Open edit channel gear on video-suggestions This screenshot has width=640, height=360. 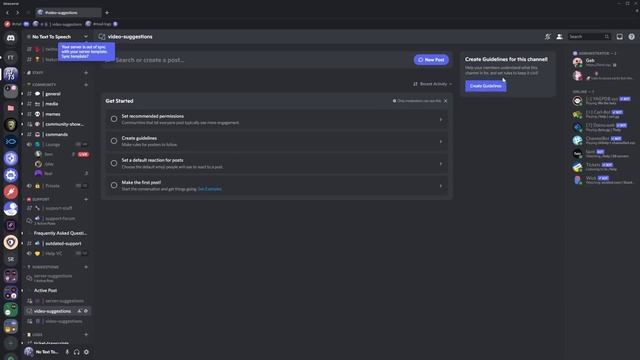86,311
